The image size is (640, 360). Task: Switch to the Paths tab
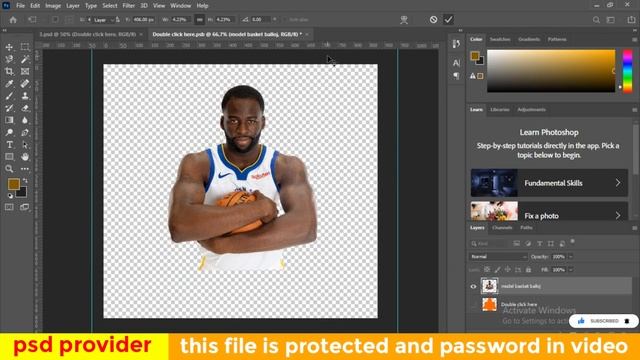click(x=526, y=228)
